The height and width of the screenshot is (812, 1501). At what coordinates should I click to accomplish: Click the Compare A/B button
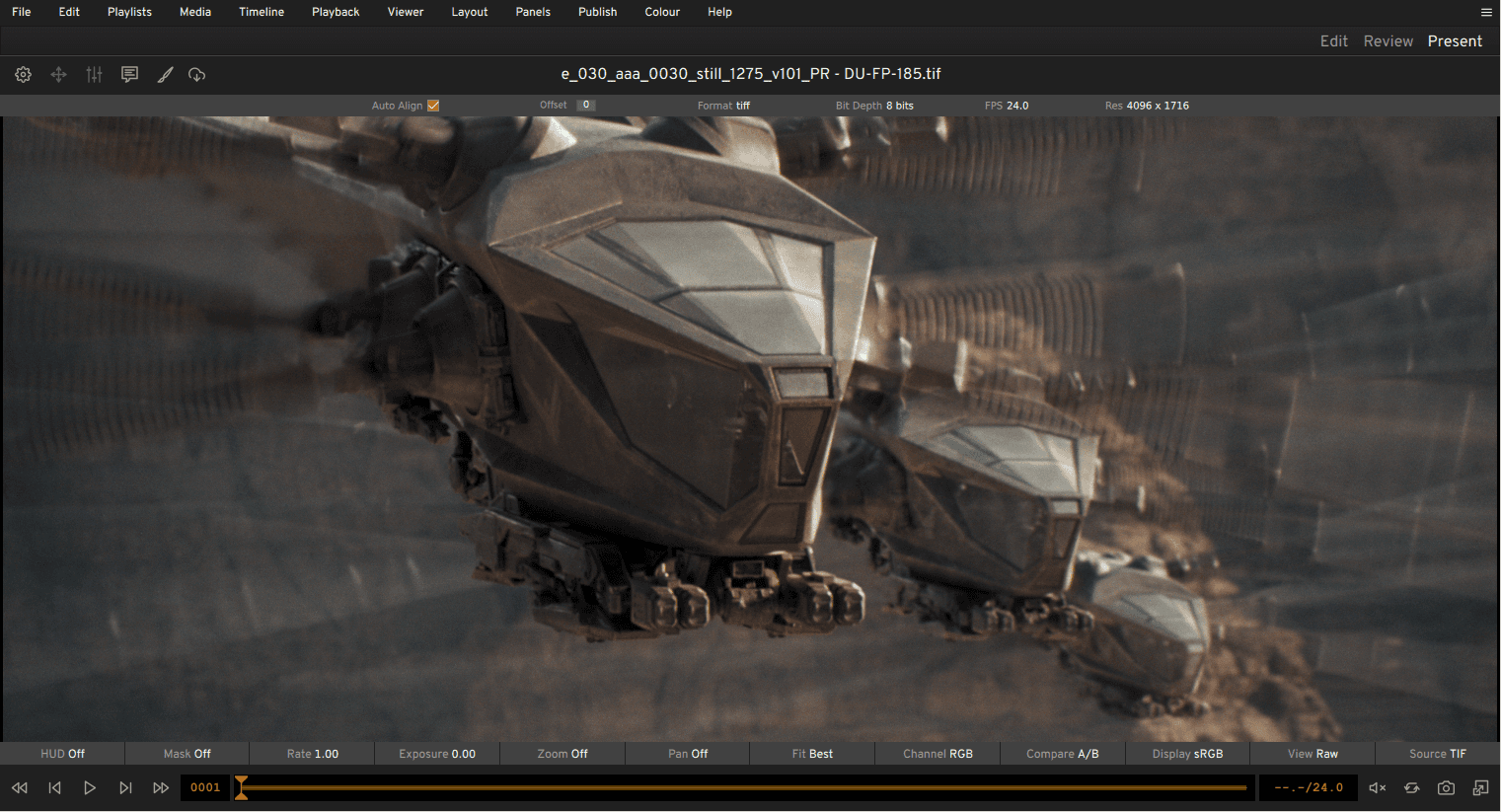point(1062,754)
